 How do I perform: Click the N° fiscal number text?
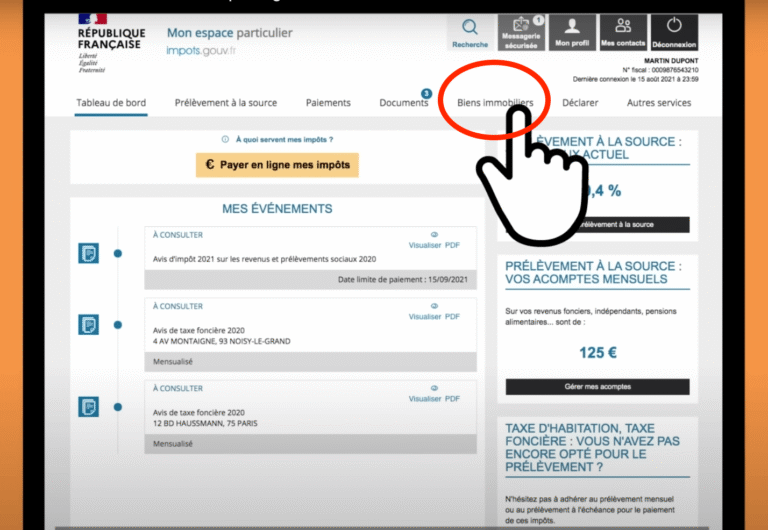[x=660, y=70]
